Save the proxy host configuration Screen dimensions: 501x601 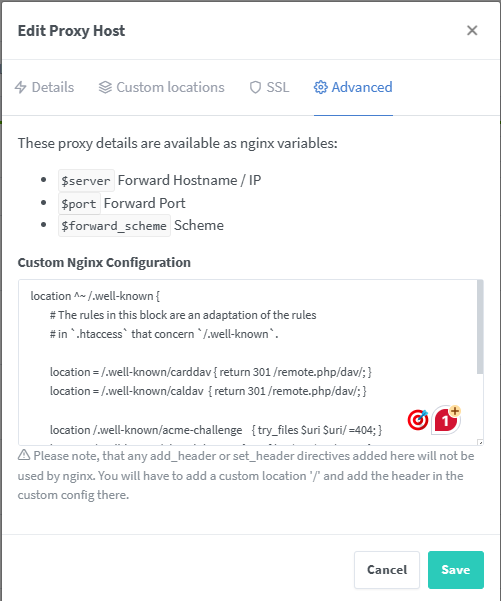pos(456,570)
